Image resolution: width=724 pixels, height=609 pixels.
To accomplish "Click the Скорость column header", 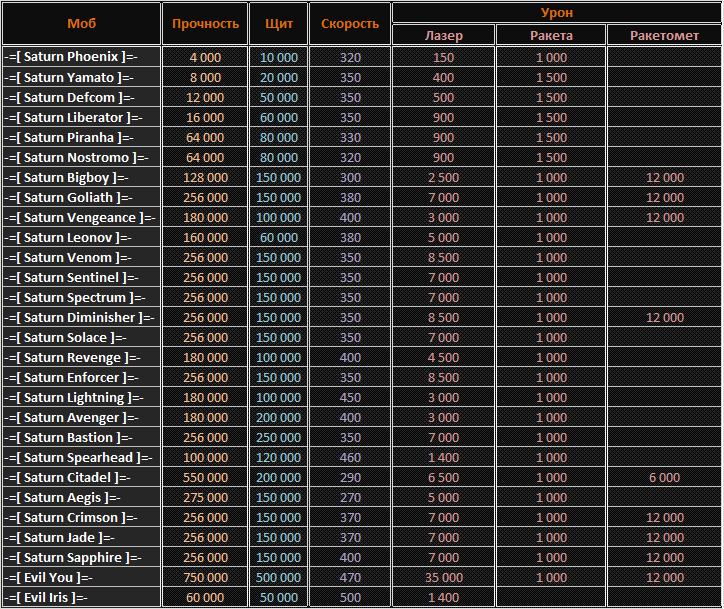I will (350, 23).
